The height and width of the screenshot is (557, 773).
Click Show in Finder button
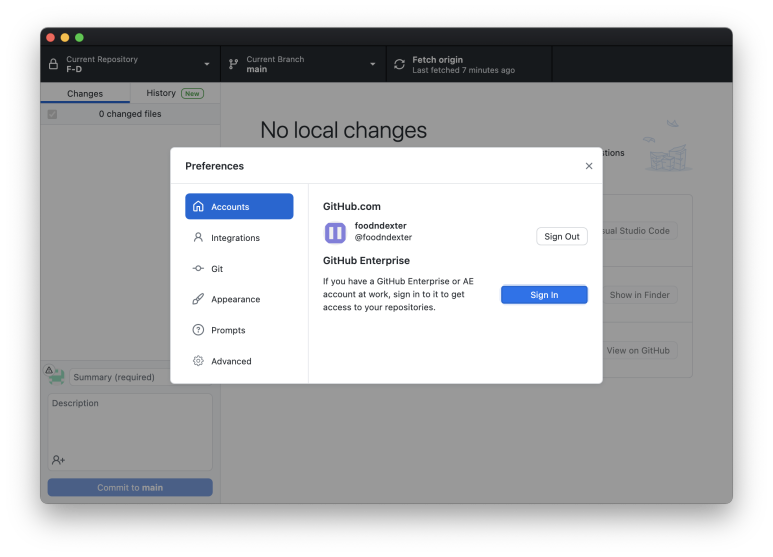(x=639, y=295)
